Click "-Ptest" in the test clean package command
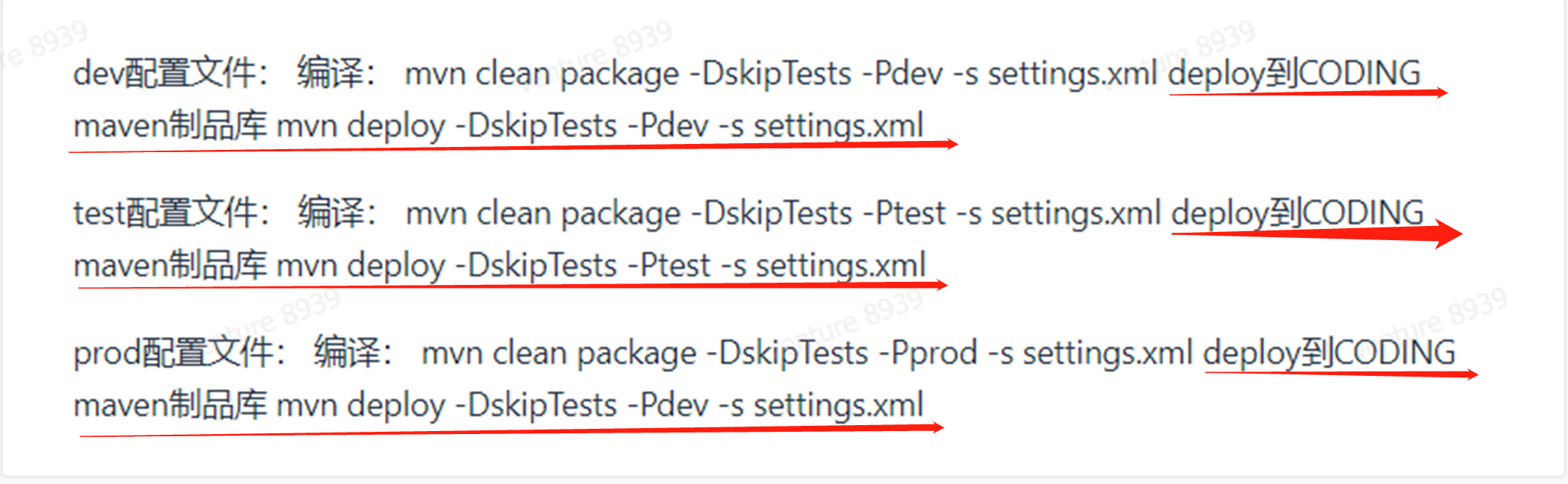This screenshot has height=484, width=1568. (904, 213)
